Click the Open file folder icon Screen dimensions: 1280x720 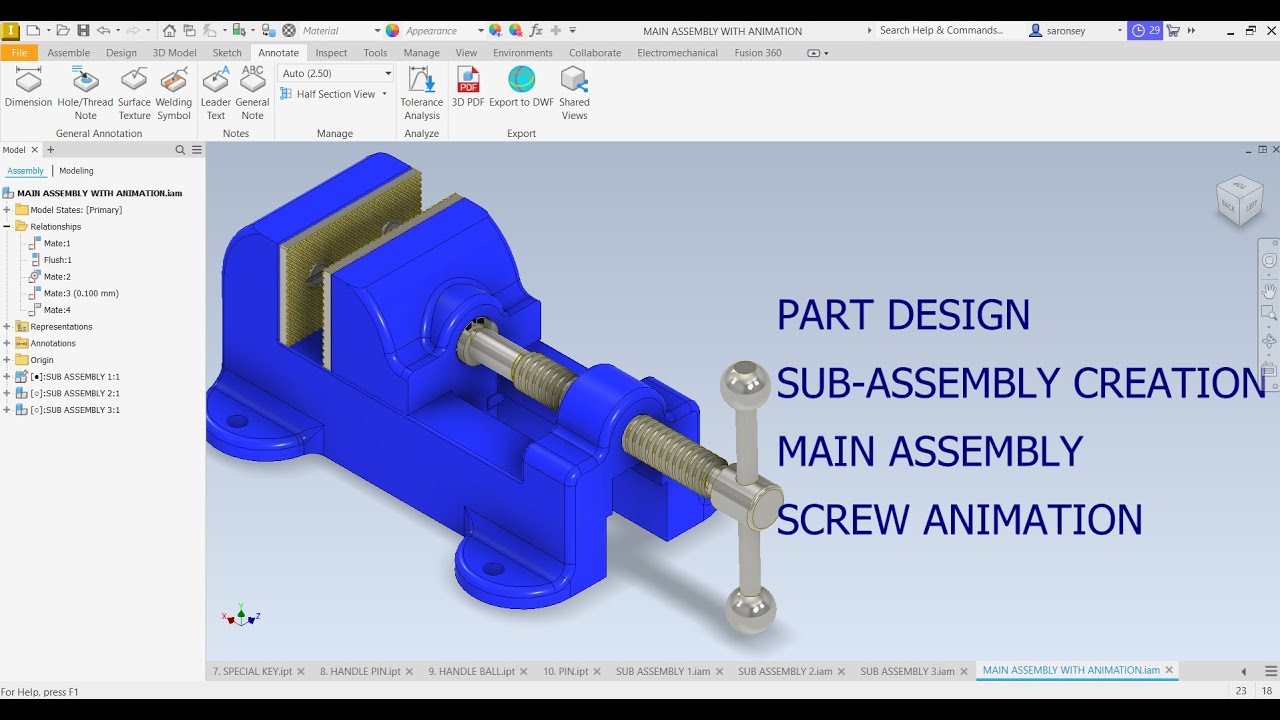63,31
